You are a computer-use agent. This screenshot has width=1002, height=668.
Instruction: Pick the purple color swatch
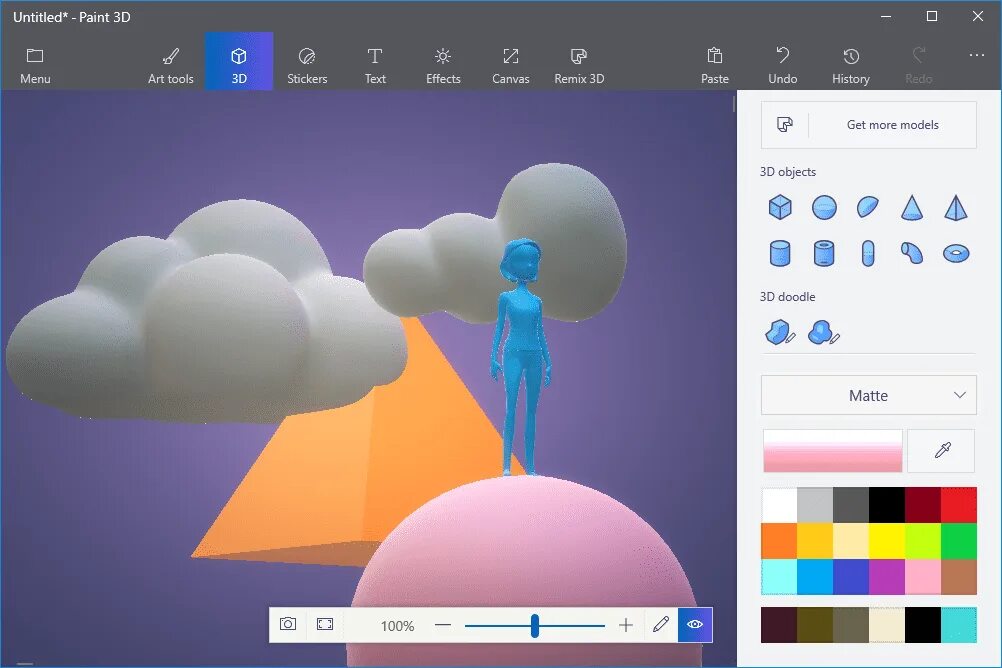pos(887,577)
